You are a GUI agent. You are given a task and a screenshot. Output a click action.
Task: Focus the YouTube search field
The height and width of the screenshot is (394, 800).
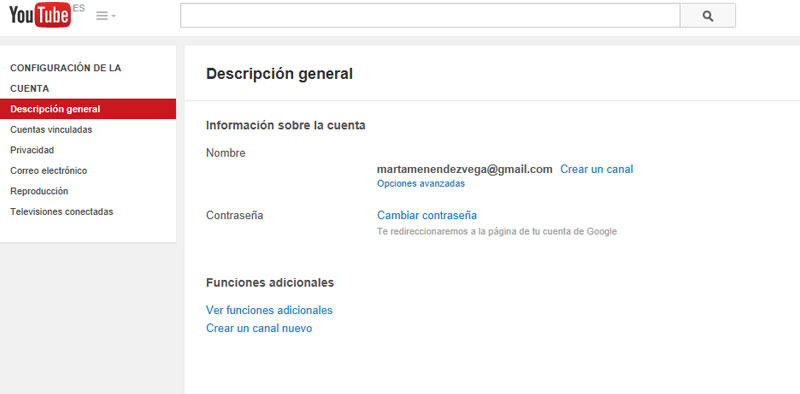(430, 16)
